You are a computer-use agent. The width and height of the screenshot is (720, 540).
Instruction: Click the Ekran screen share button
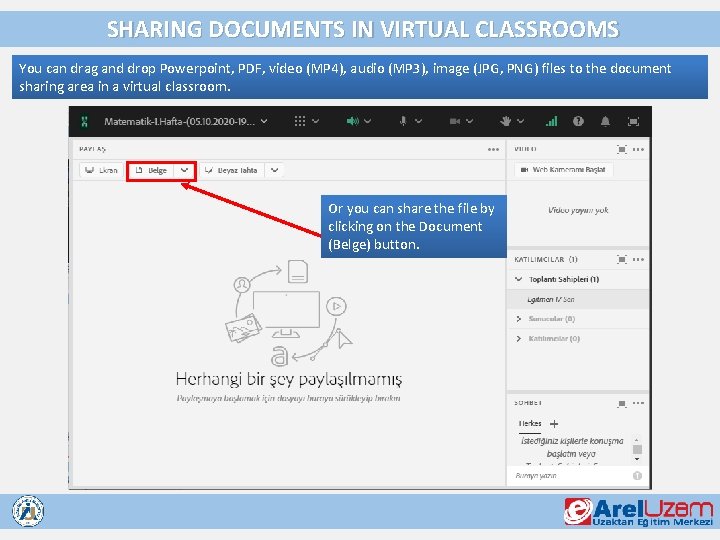(101, 170)
